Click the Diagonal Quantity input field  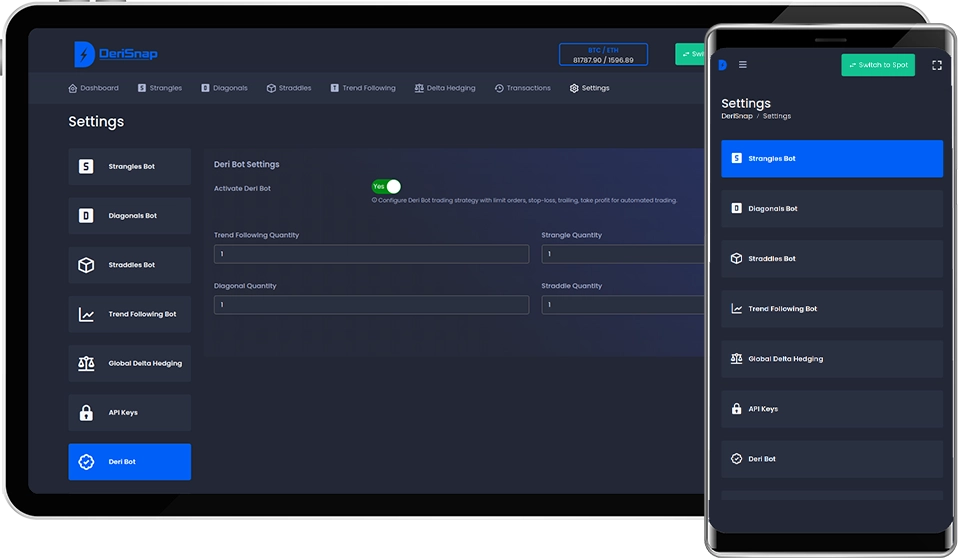(371, 305)
